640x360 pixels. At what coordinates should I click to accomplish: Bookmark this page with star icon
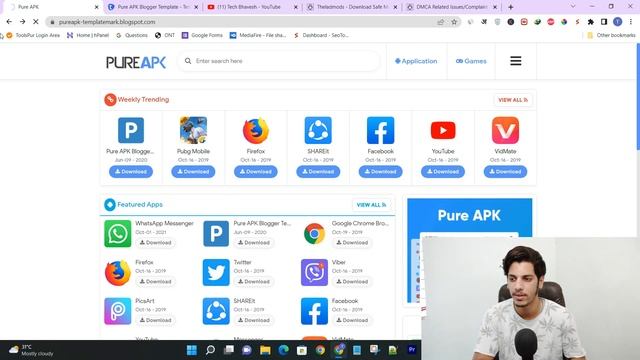tap(454, 22)
